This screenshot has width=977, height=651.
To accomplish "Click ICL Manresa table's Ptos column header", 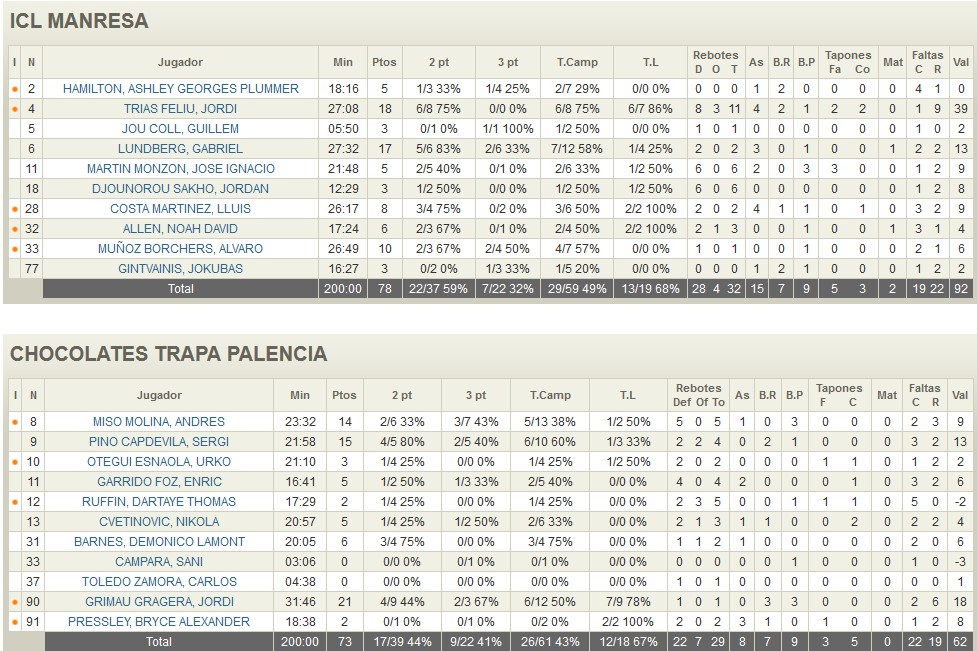I will (383, 62).
